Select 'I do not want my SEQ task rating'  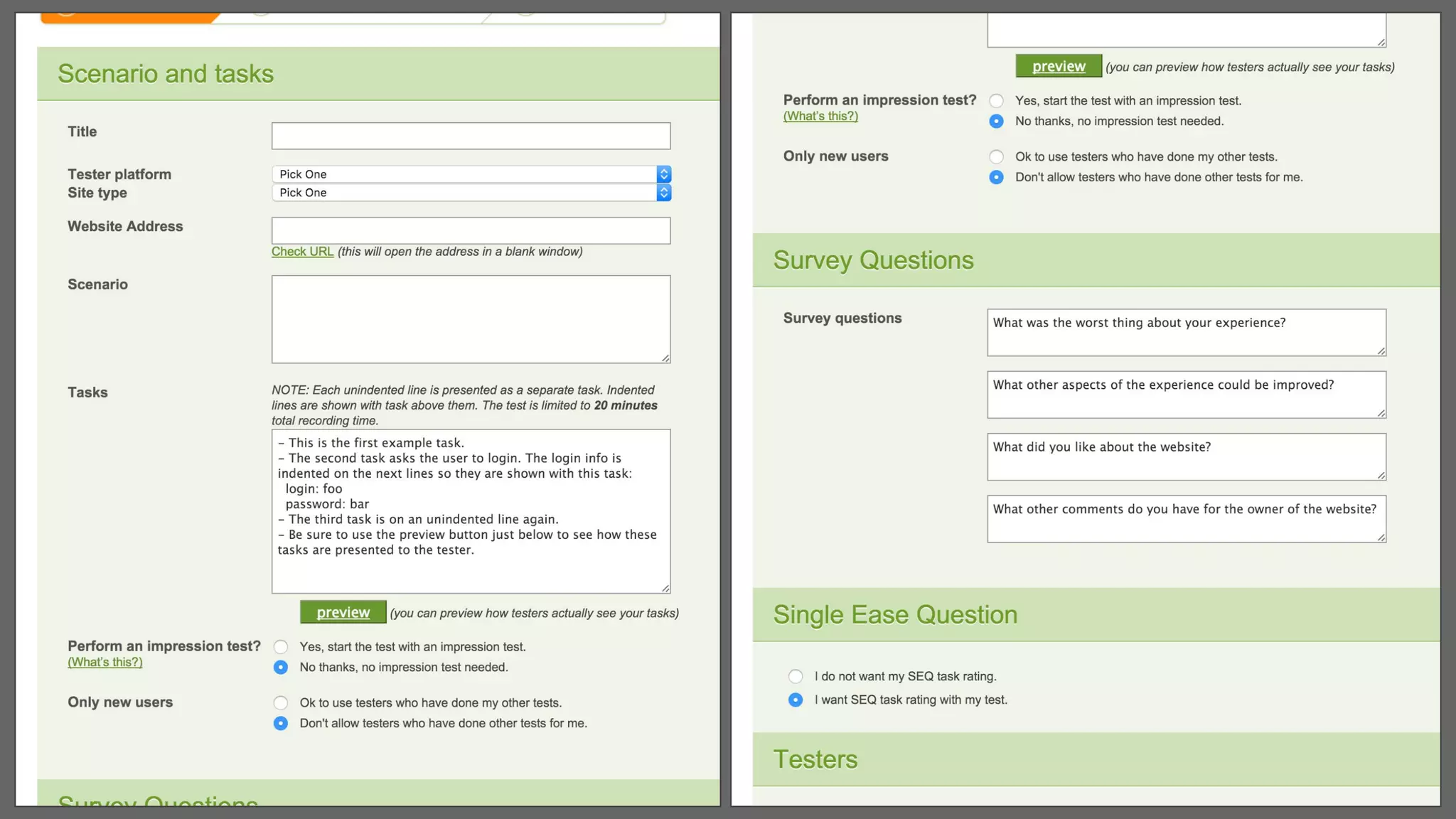pos(796,677)
